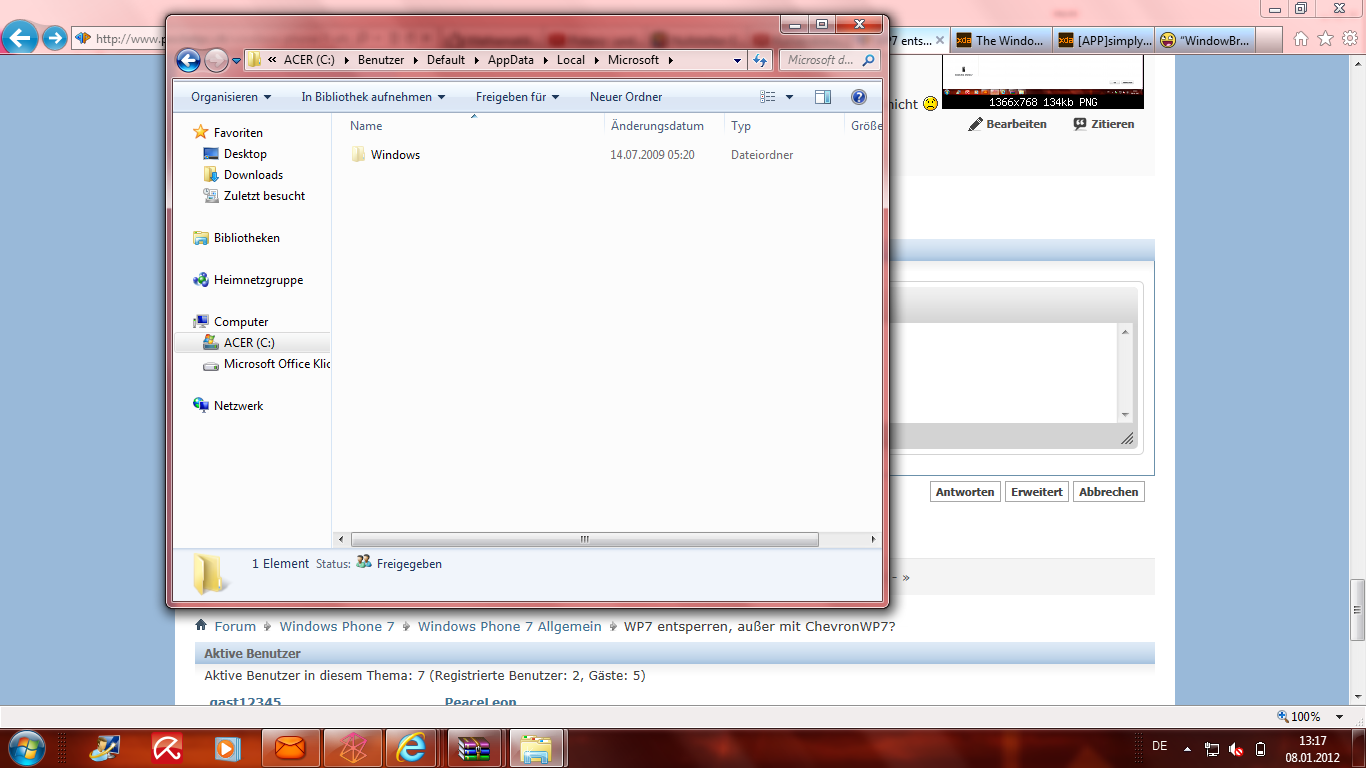Screen dimensions: 1366x768
Task: Open the Internet Explorer favorites star
Action: [1326, 39]
